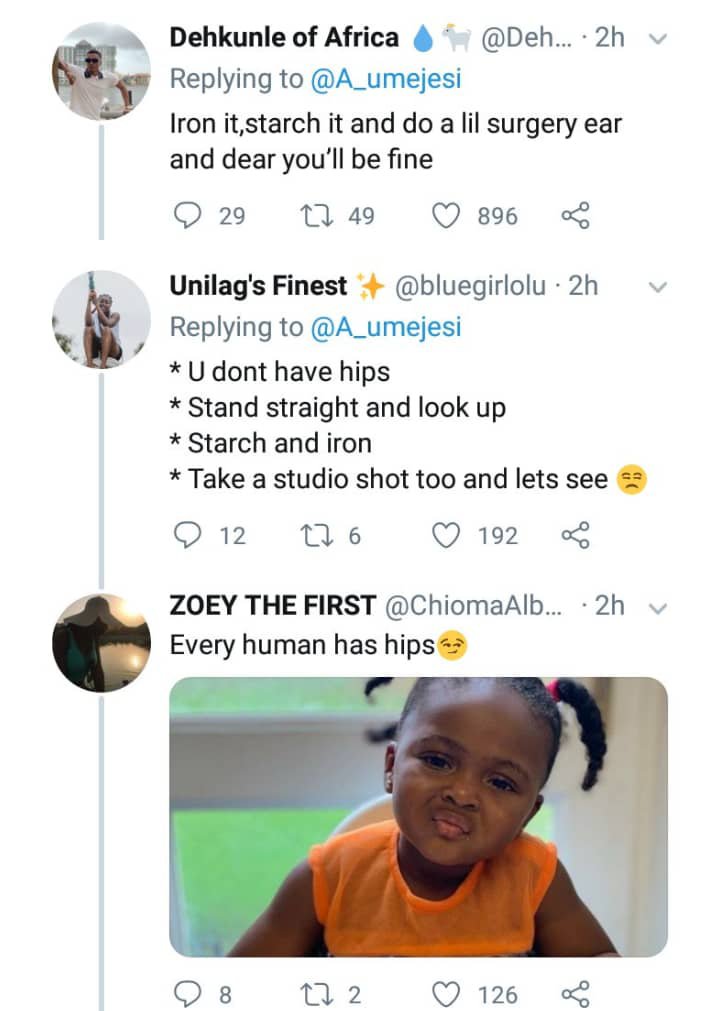Like Unilag's Finest tweet
The width and height of the screenshot is (720, 1011).
(x=449, y=535)
